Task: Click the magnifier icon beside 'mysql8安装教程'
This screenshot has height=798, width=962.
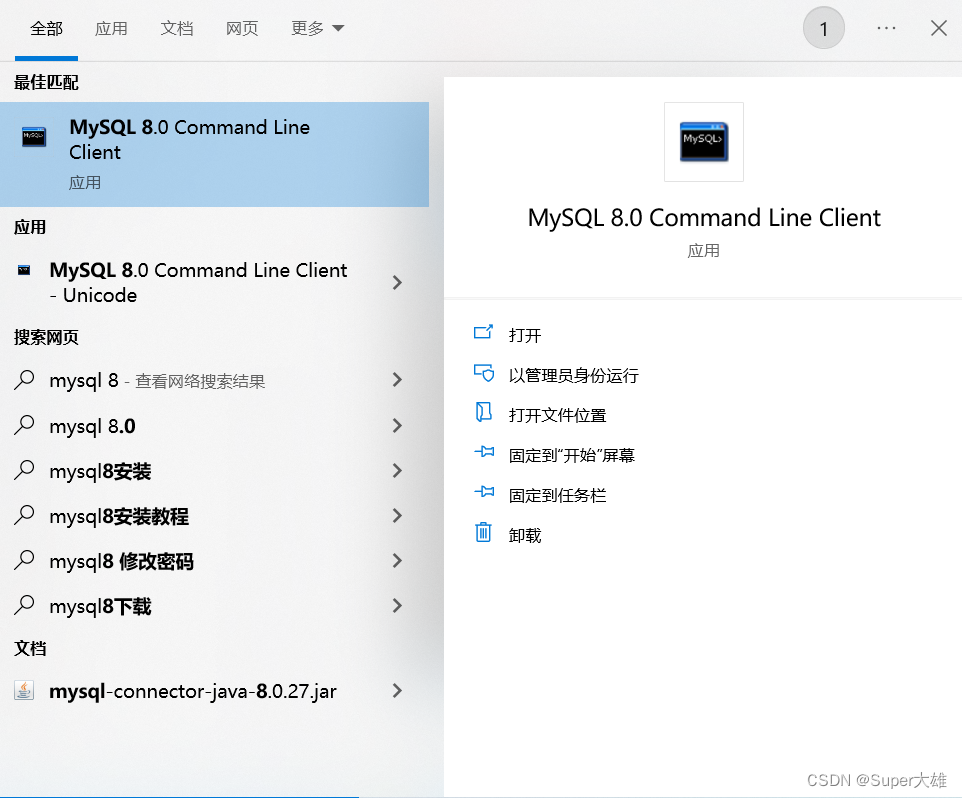Action: pos(24,515)
